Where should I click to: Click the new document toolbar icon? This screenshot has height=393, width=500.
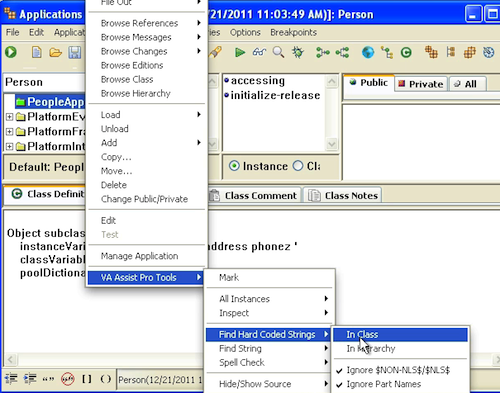point(37,52)
